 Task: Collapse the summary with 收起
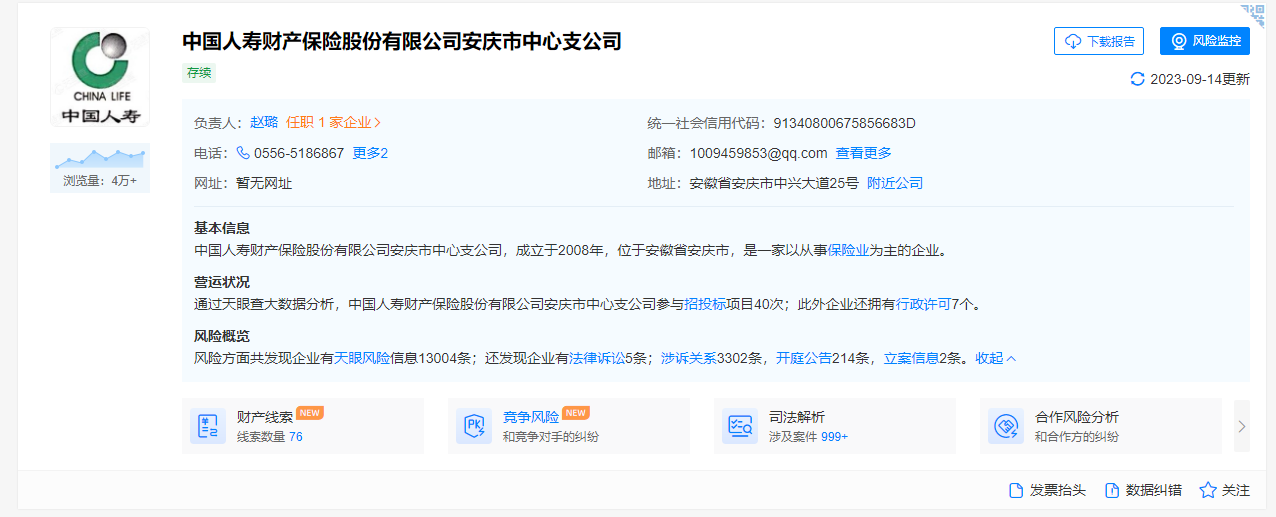[996, 358]
